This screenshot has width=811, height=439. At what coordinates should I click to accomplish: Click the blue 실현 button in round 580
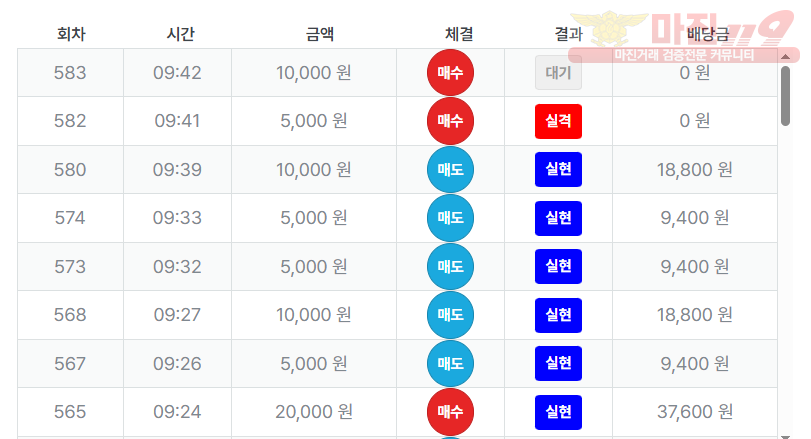558,170
